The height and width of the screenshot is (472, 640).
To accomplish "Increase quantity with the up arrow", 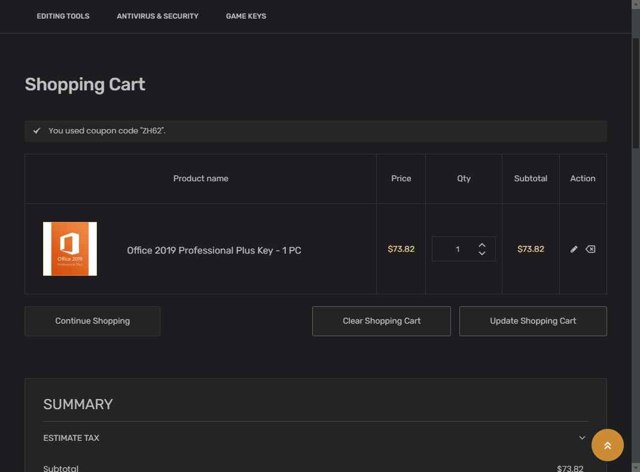I will click(482, 245).
